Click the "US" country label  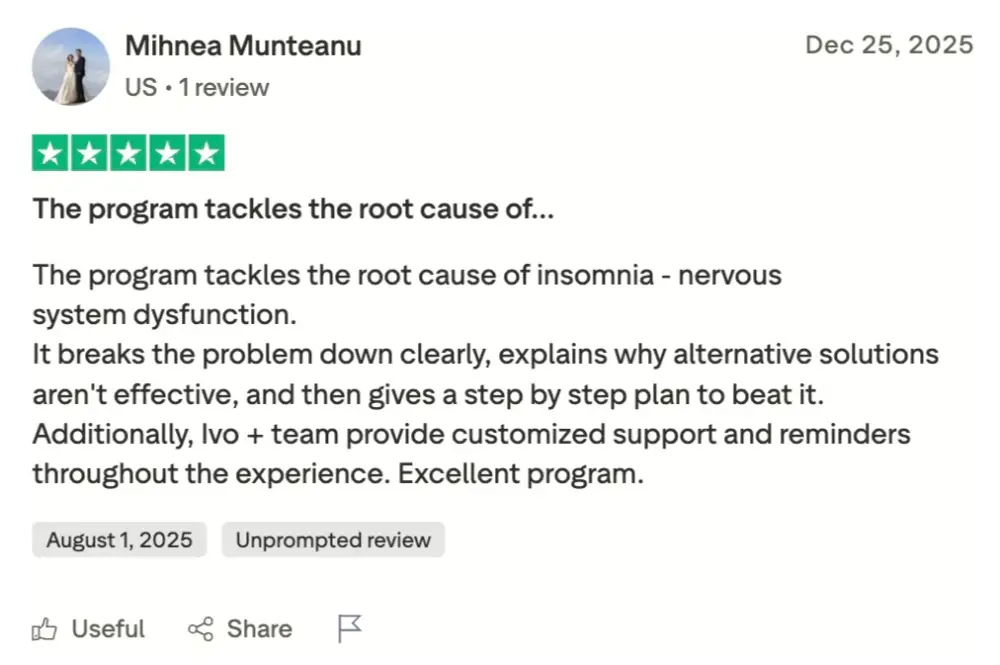pyautogui.click(x=141, y=88)
